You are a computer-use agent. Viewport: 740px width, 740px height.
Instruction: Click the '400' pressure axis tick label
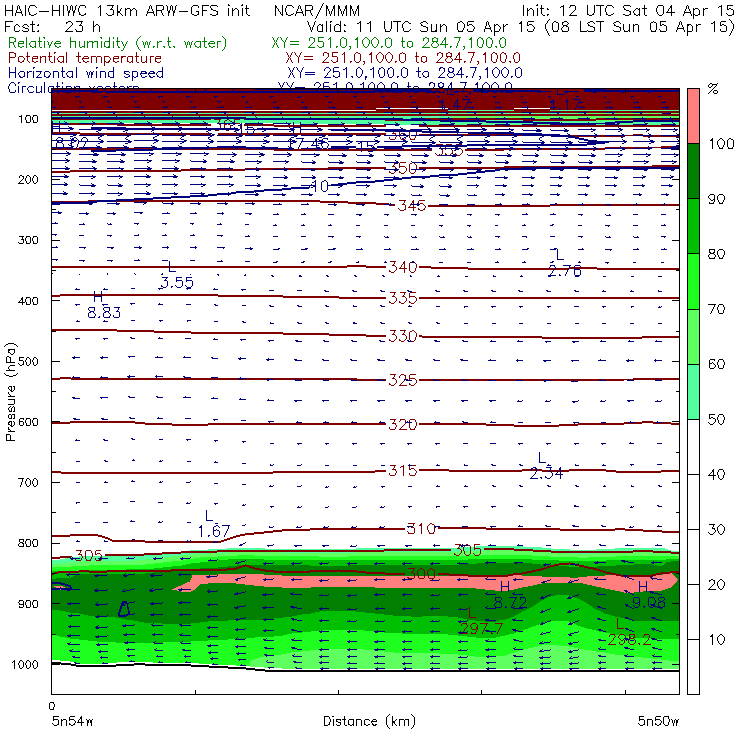coord(28,301)
